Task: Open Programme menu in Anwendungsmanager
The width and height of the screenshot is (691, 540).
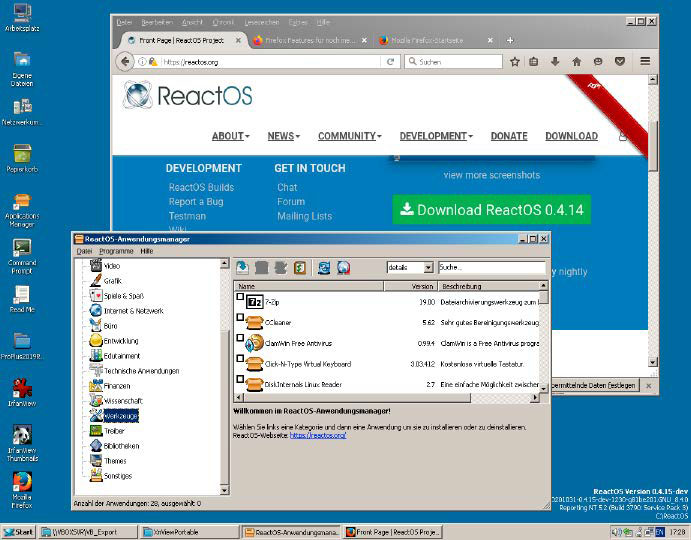Action: click(x=116, y=251)
